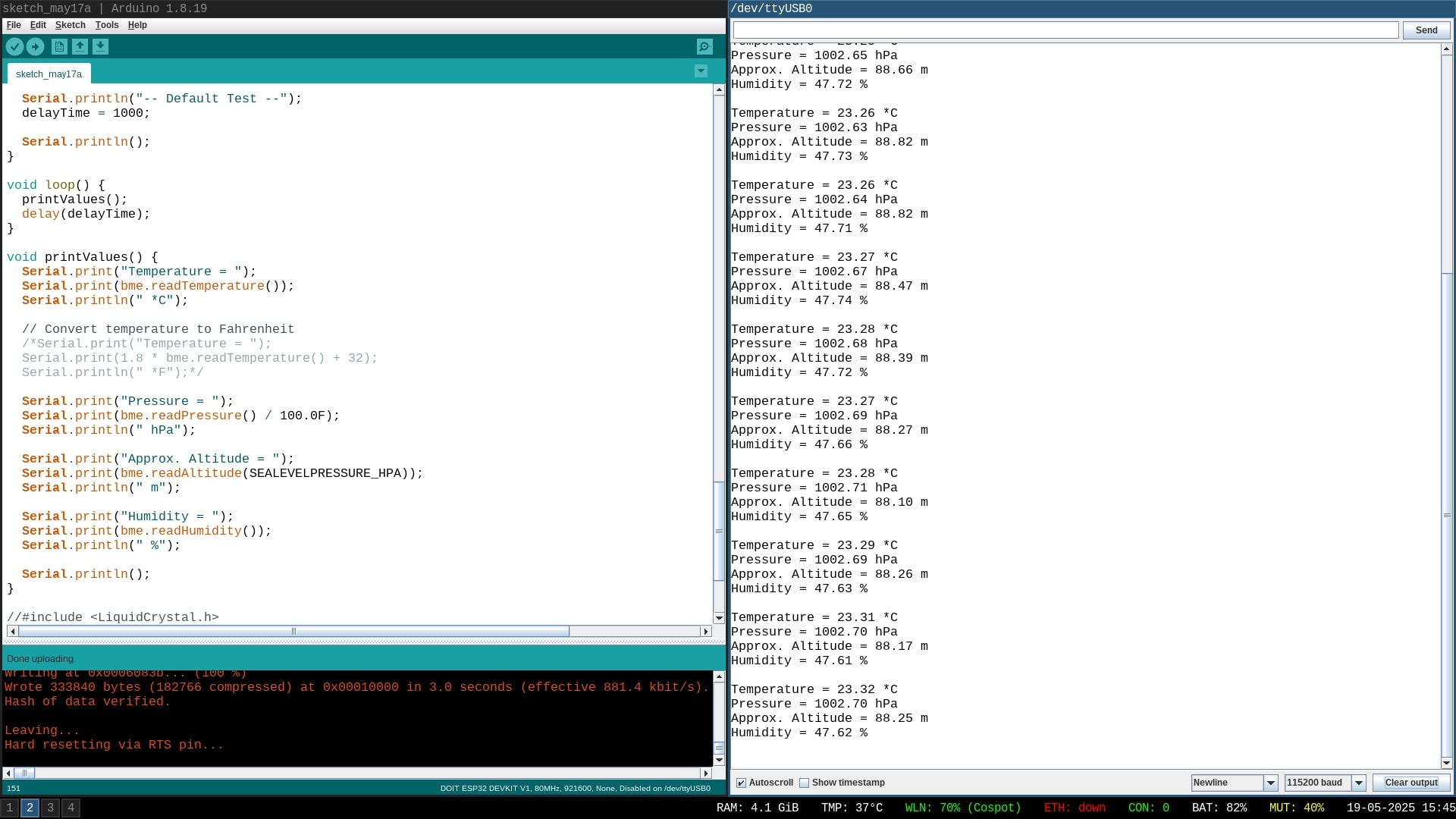1456x819 pixels.
Task: Click the Open sketch icon
Action: point(80,47)
